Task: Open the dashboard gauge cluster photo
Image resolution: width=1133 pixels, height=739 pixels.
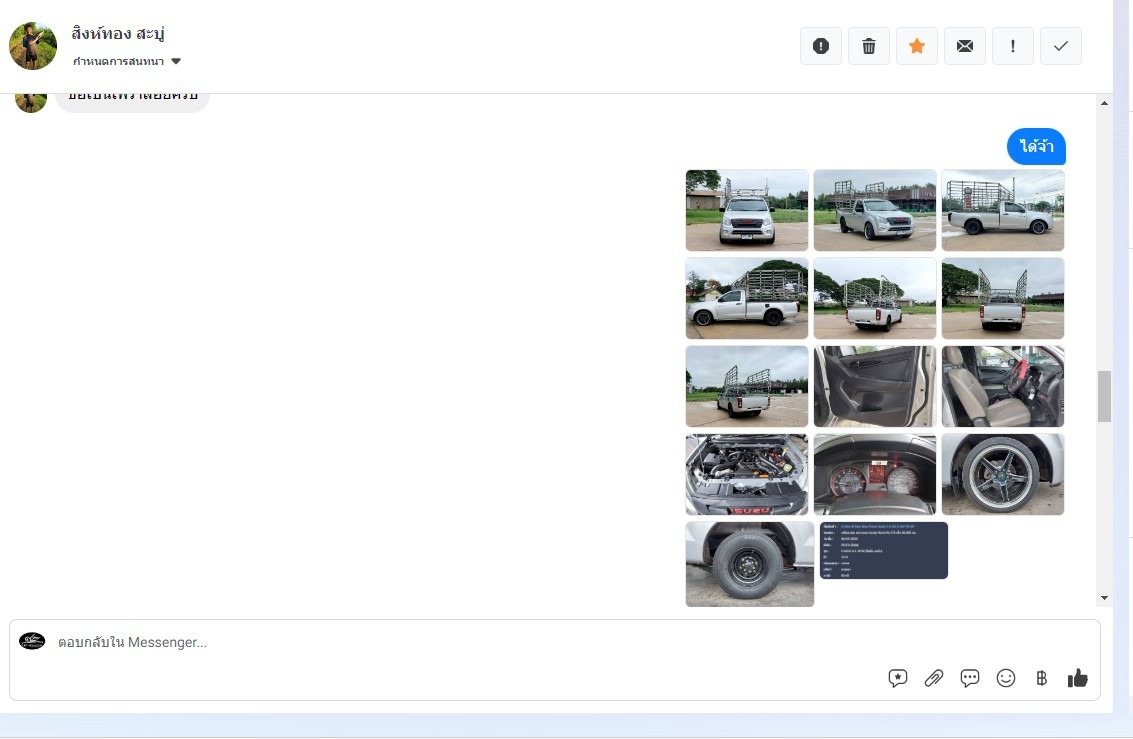Action: tap(875, 475)
